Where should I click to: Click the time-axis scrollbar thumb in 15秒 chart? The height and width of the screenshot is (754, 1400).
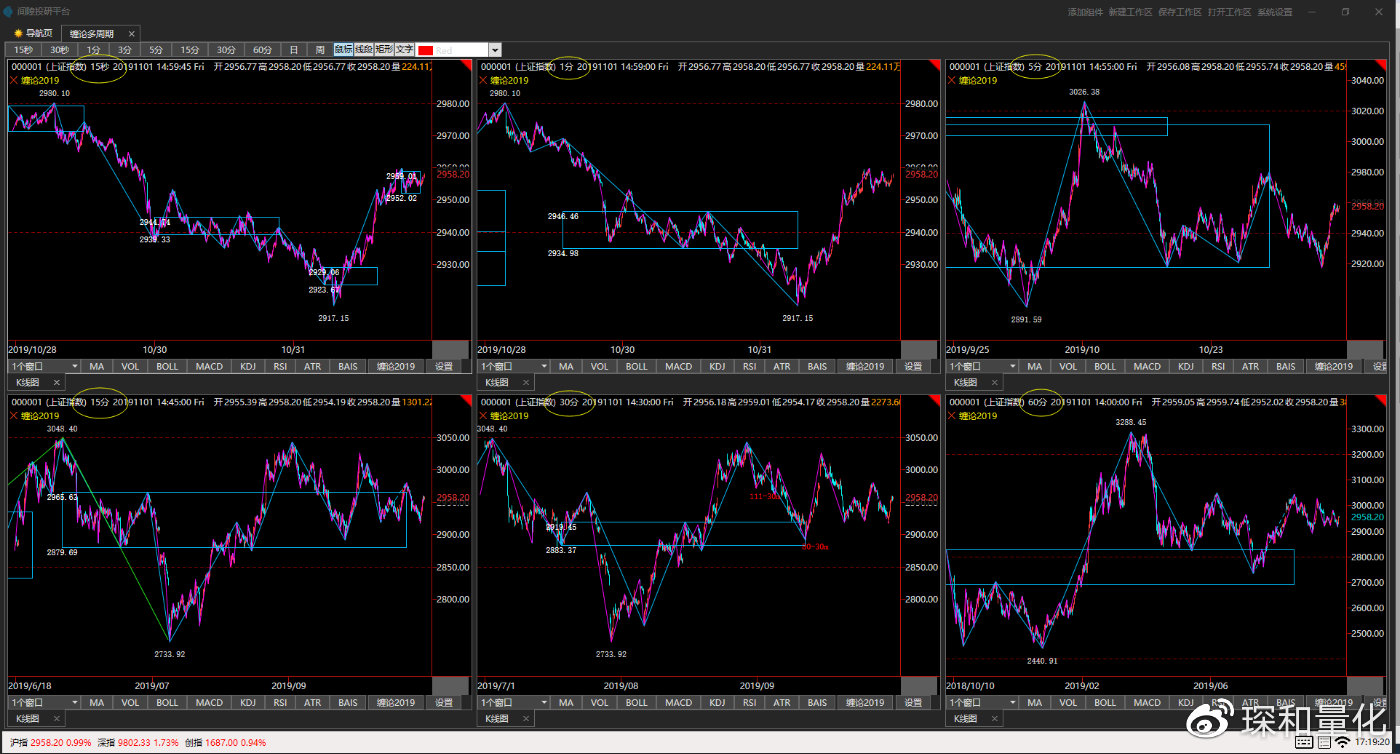(449, 349)
